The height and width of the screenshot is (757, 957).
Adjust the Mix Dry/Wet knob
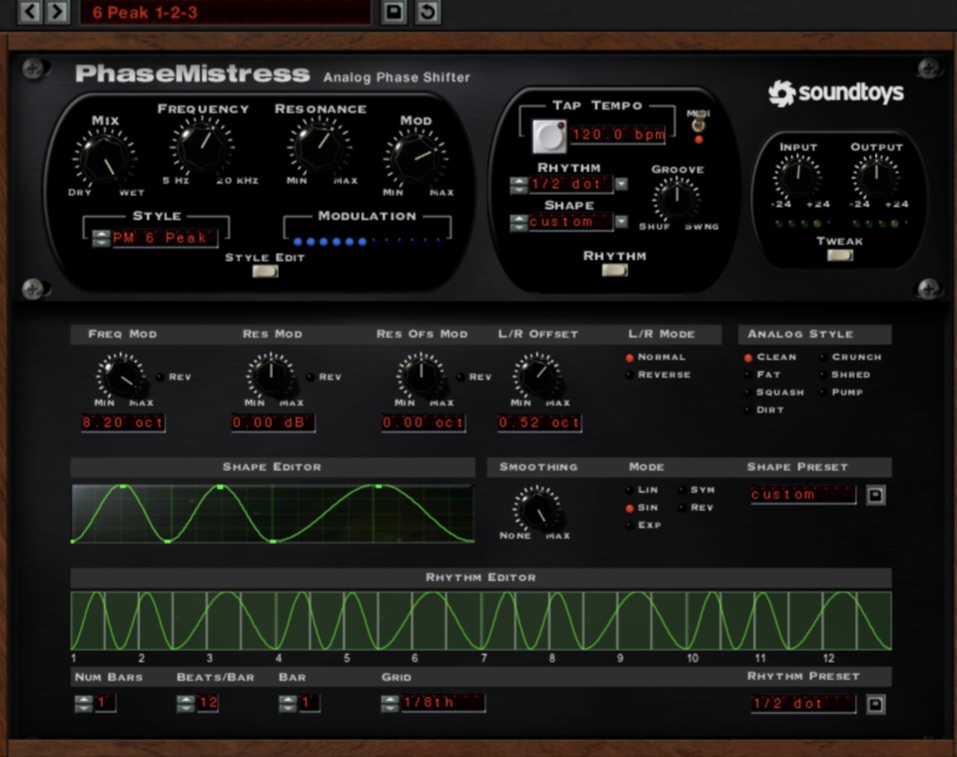105,159
